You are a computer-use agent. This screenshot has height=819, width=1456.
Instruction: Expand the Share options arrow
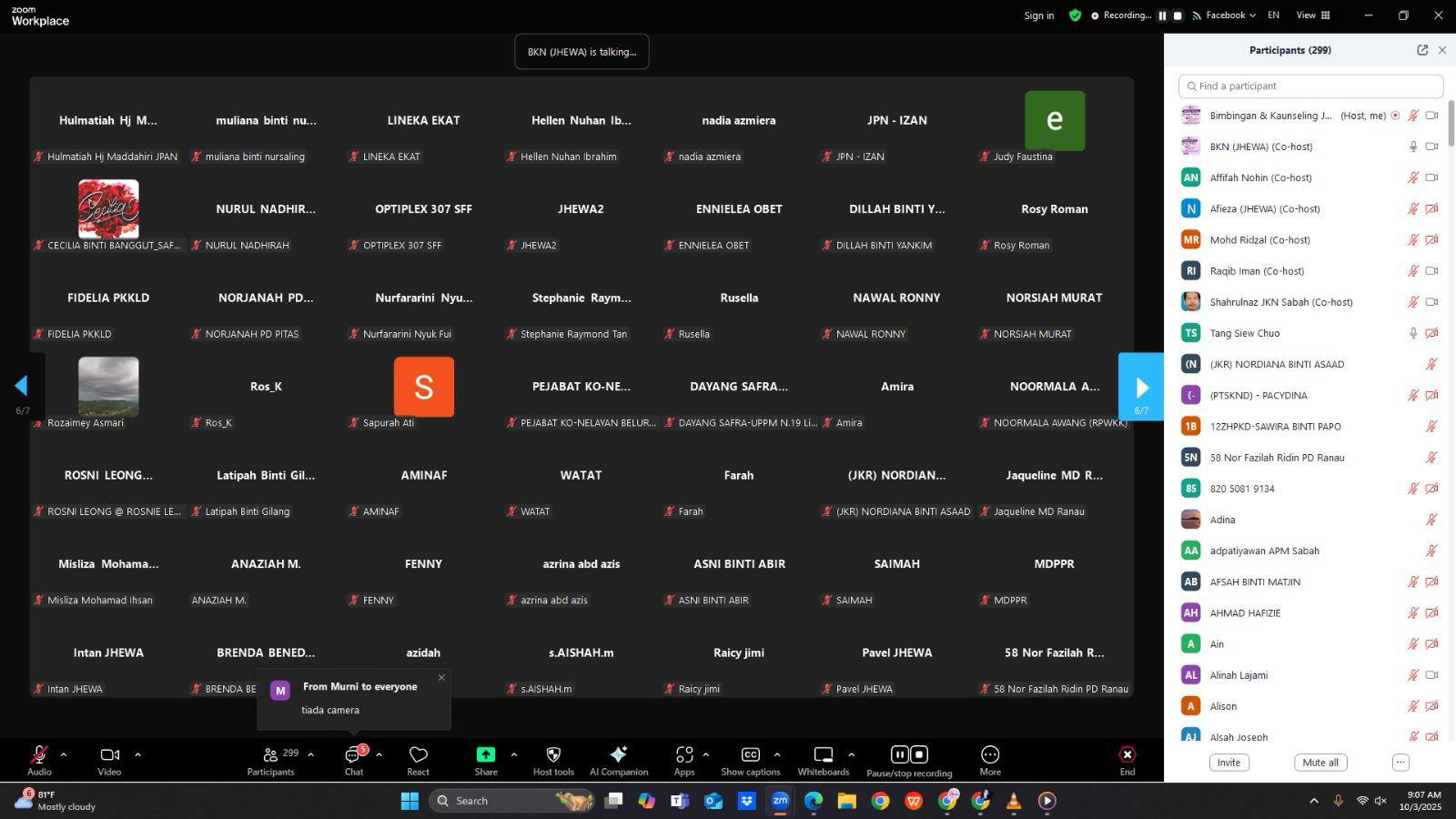(x=513, y=754)
